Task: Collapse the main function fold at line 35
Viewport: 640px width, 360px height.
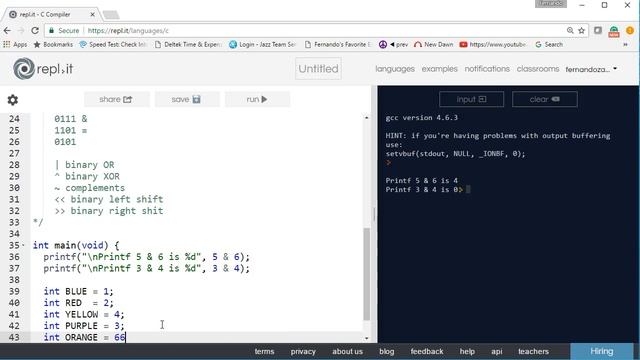Action: coord(23,245)
